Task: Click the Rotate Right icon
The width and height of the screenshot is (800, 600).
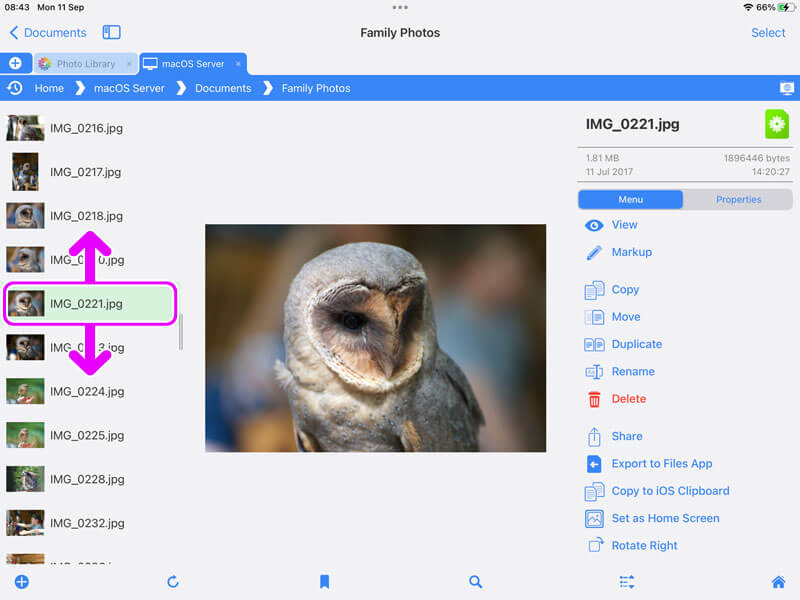Action: coord(595,545)
